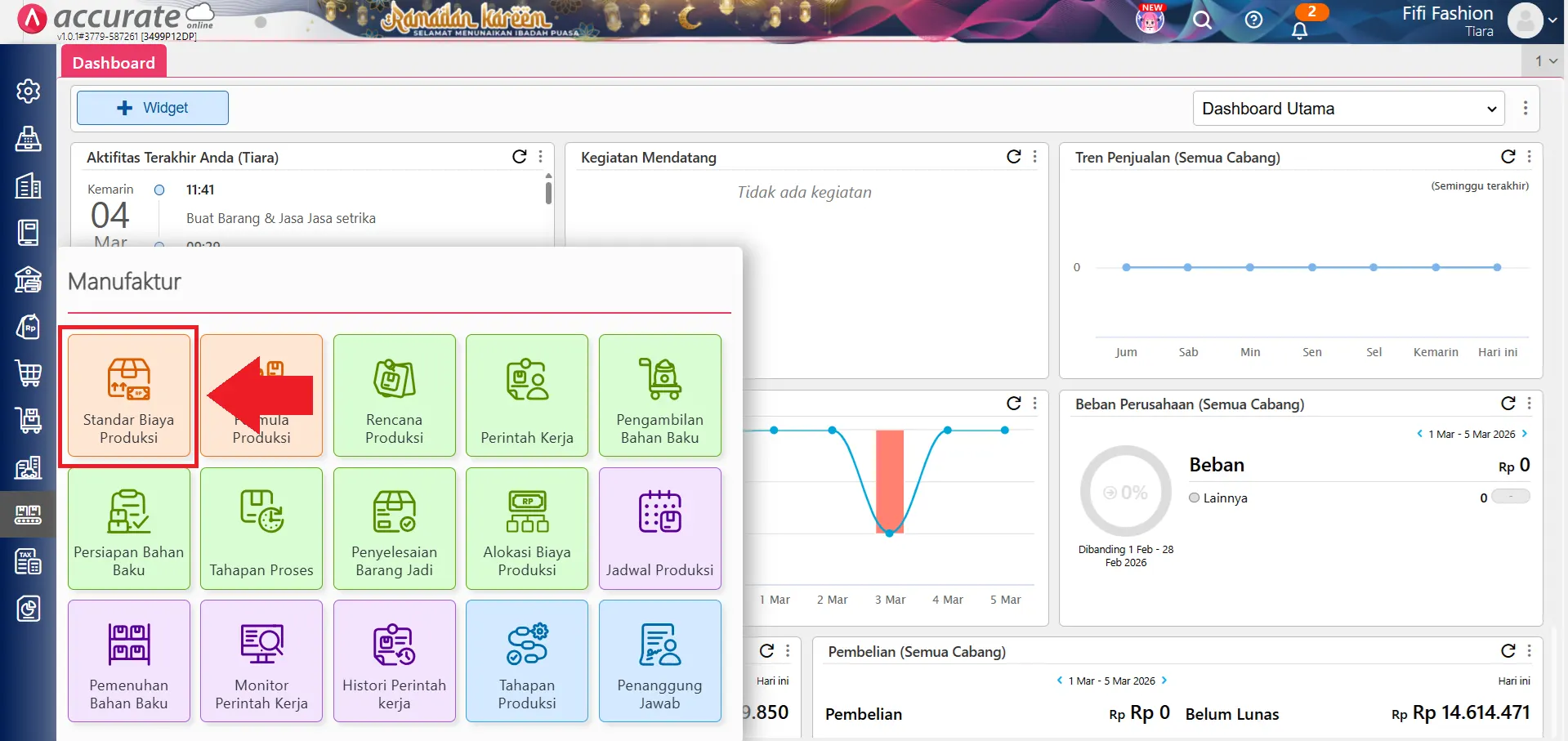Expand the user account chevron
This screenshot has width=1568, height=741.
[x=1552, y=20]
